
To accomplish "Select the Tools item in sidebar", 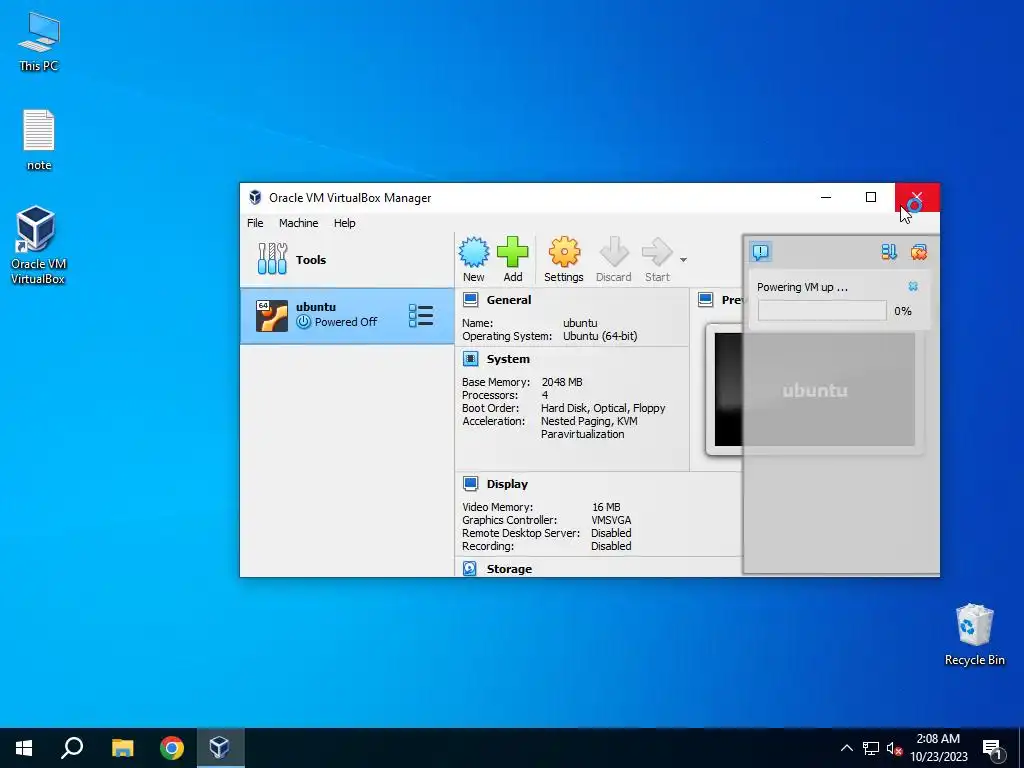I will point(347,259).
